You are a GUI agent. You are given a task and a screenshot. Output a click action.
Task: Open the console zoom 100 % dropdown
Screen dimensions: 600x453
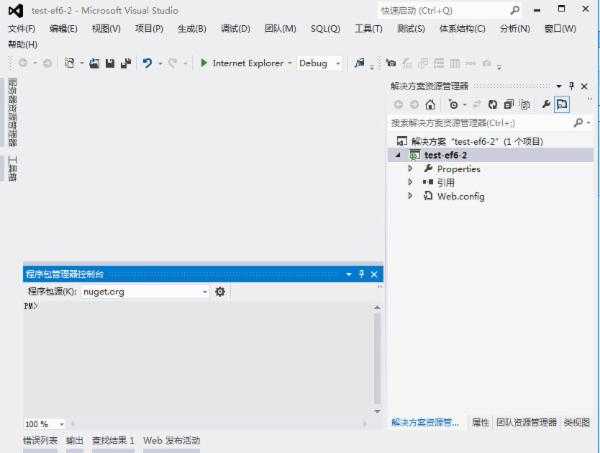61,424
